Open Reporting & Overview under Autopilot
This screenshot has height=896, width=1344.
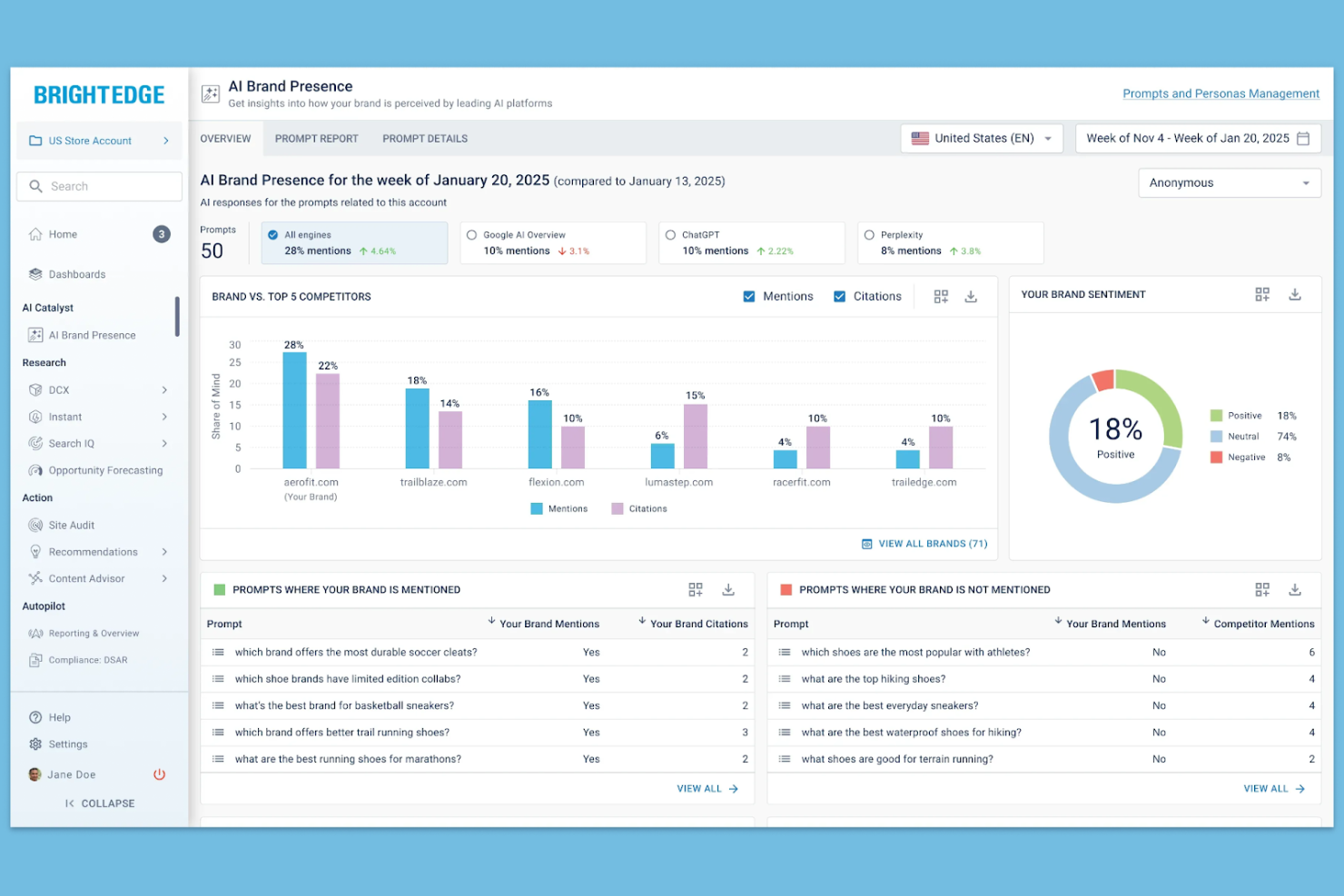tap(92, 633)
